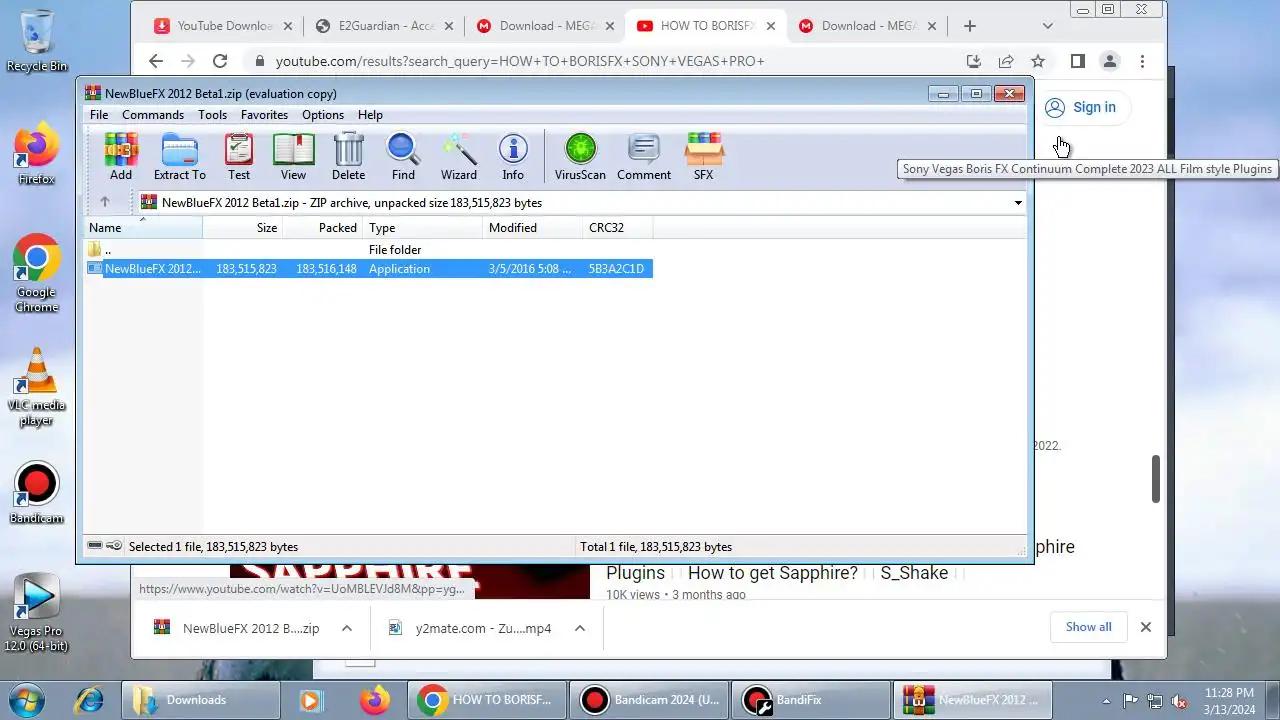Open Recycle Bin desktop icon
The image size is (1280, 720).
[37, 42]
